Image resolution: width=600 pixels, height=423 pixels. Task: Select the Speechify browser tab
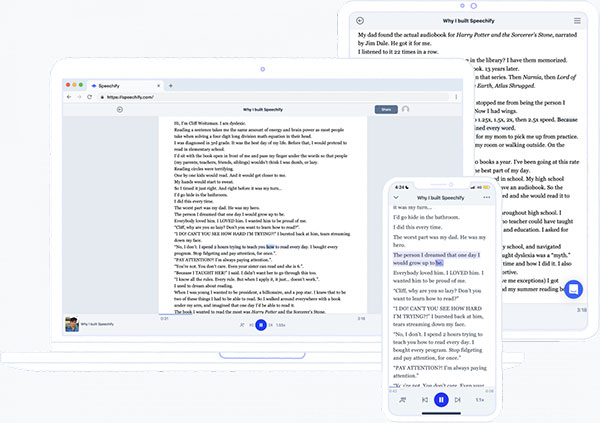[125, 86]
